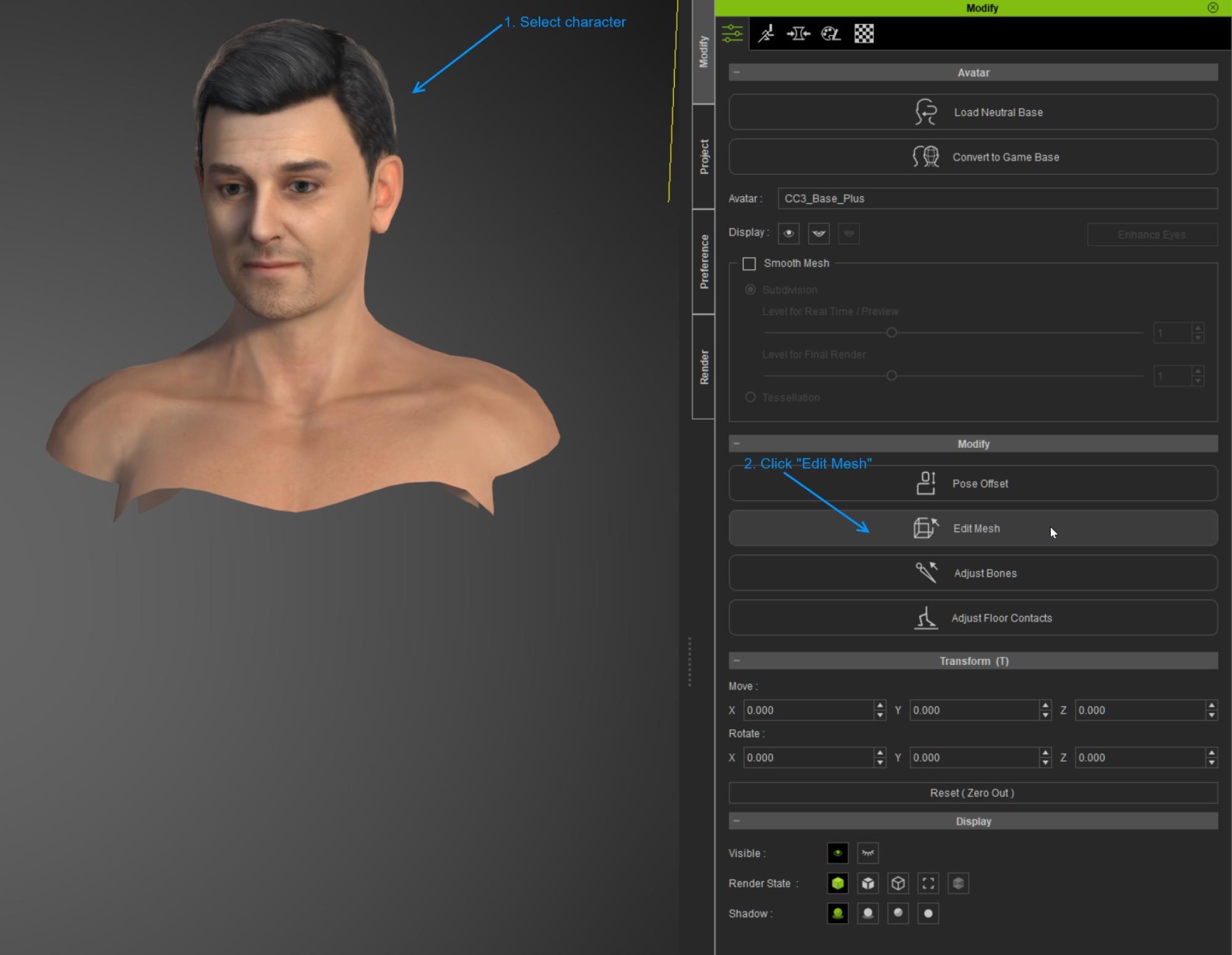1232x955 pixels.
Task: Open the Morph tab icon
Action: [798, 33]
